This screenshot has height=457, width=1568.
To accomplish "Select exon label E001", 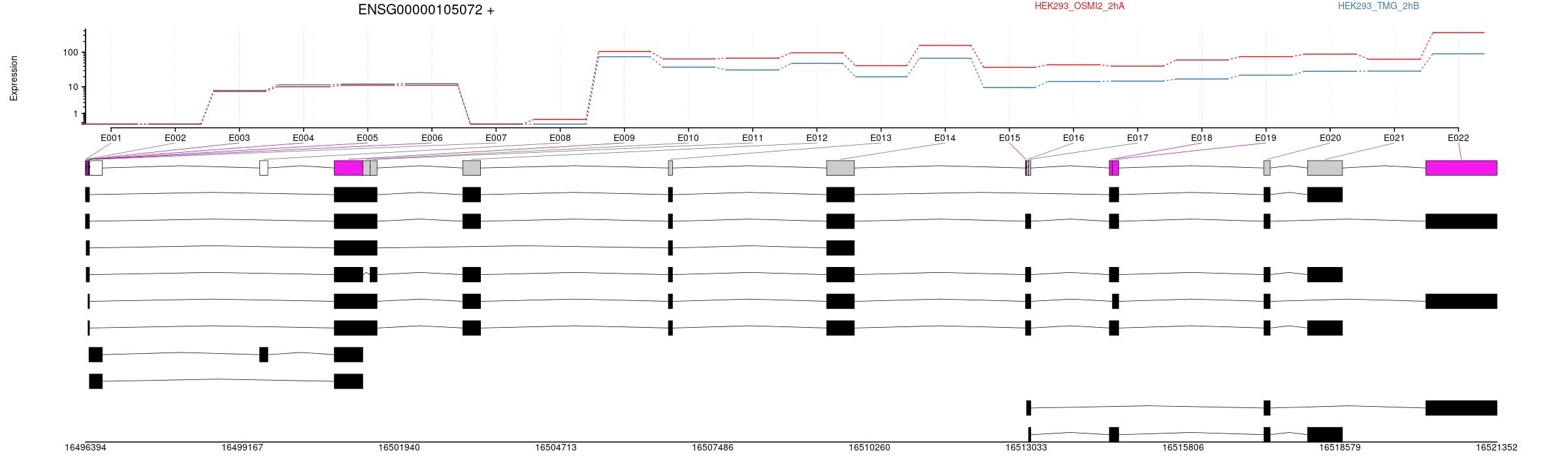I will (111, 138).
